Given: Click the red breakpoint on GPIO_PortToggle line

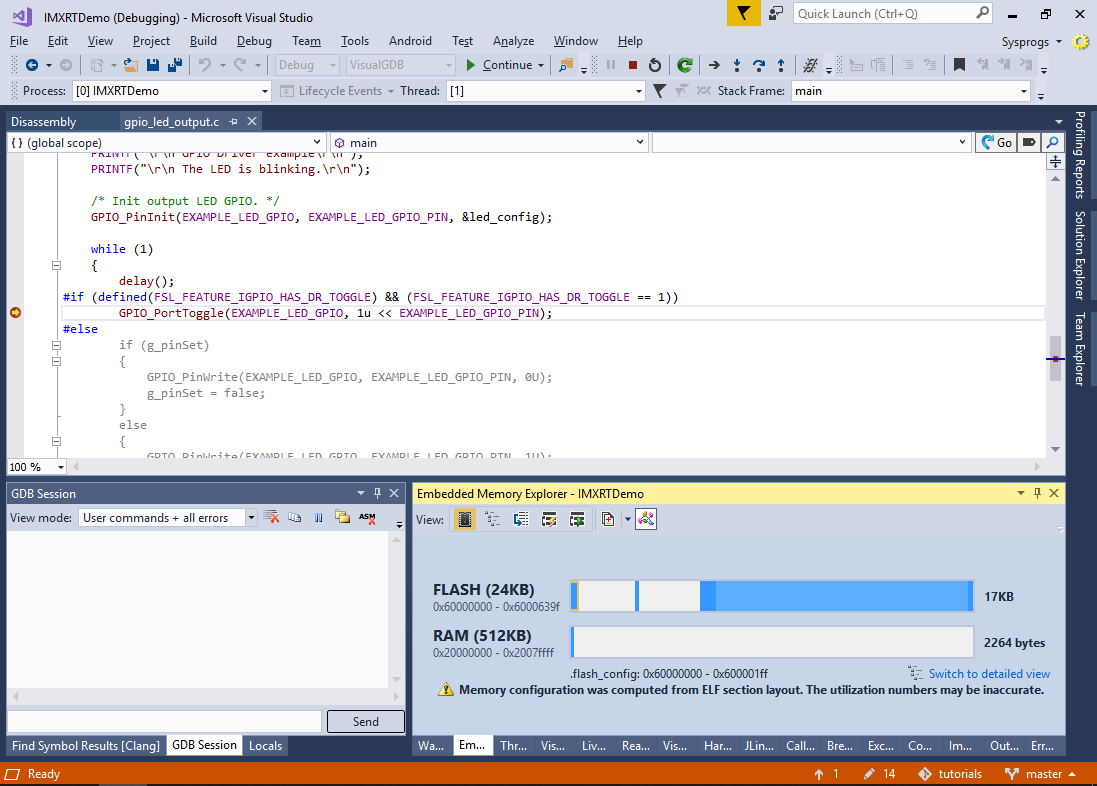Looking at the screenshot, I should (15, 313).
